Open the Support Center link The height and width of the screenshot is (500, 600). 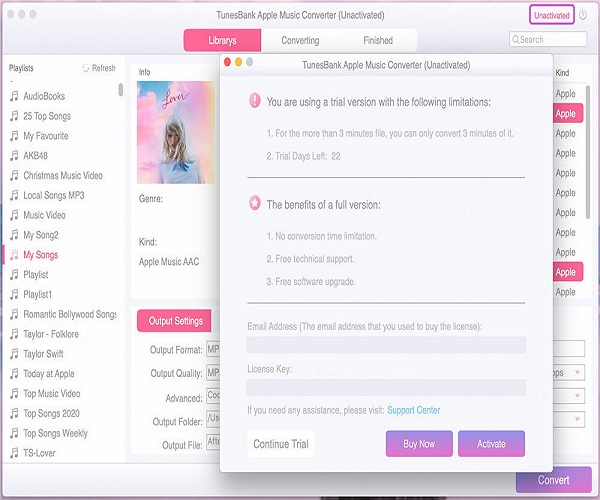click(x=414, y=410)
